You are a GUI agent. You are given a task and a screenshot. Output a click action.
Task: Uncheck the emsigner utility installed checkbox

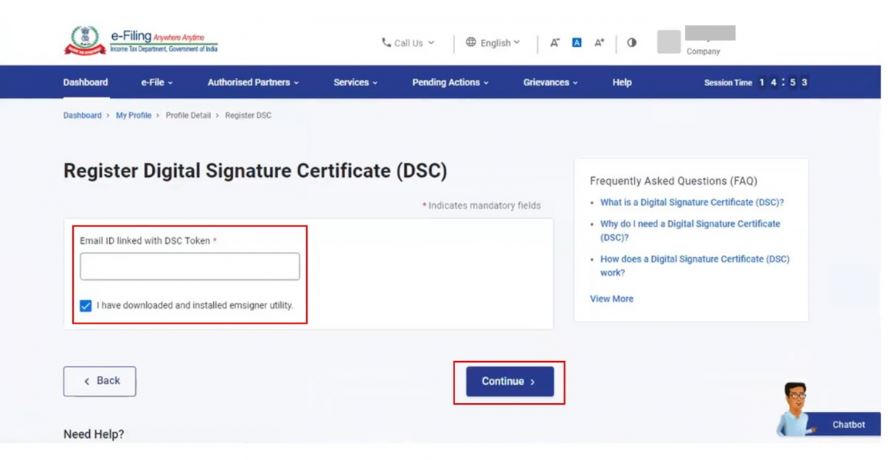click(x=86, y=305)
